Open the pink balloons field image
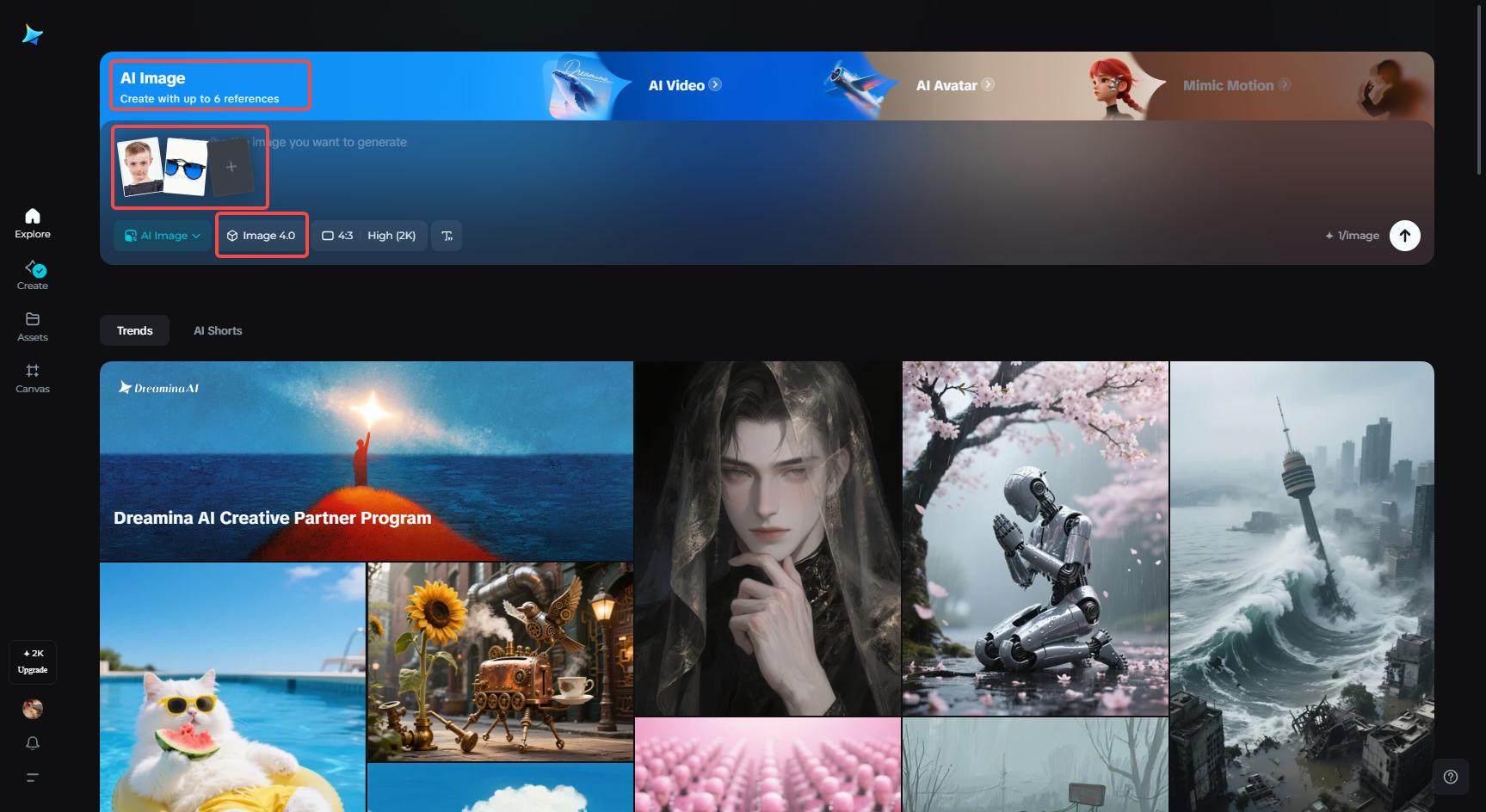Image resolution: width=1486 pixels, height=812 pixels. 768,765
